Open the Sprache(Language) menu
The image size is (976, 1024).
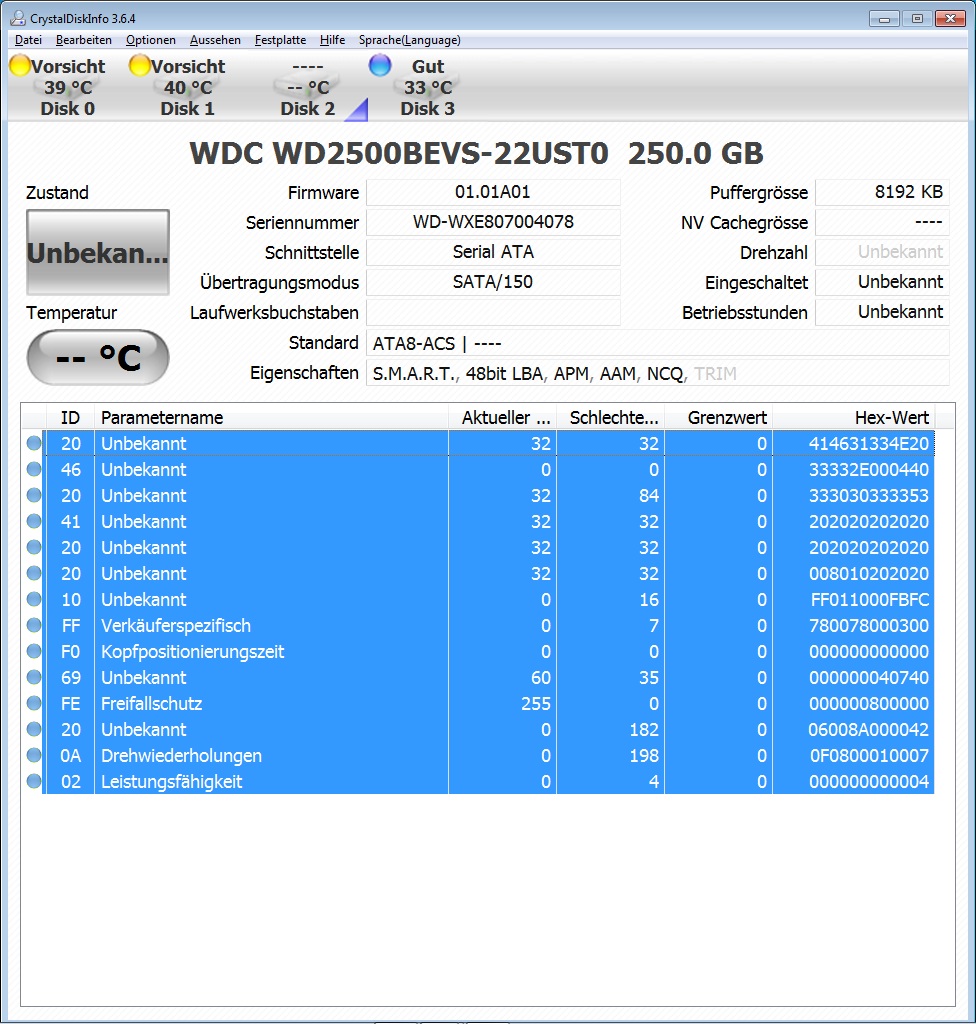pos(410,40)
